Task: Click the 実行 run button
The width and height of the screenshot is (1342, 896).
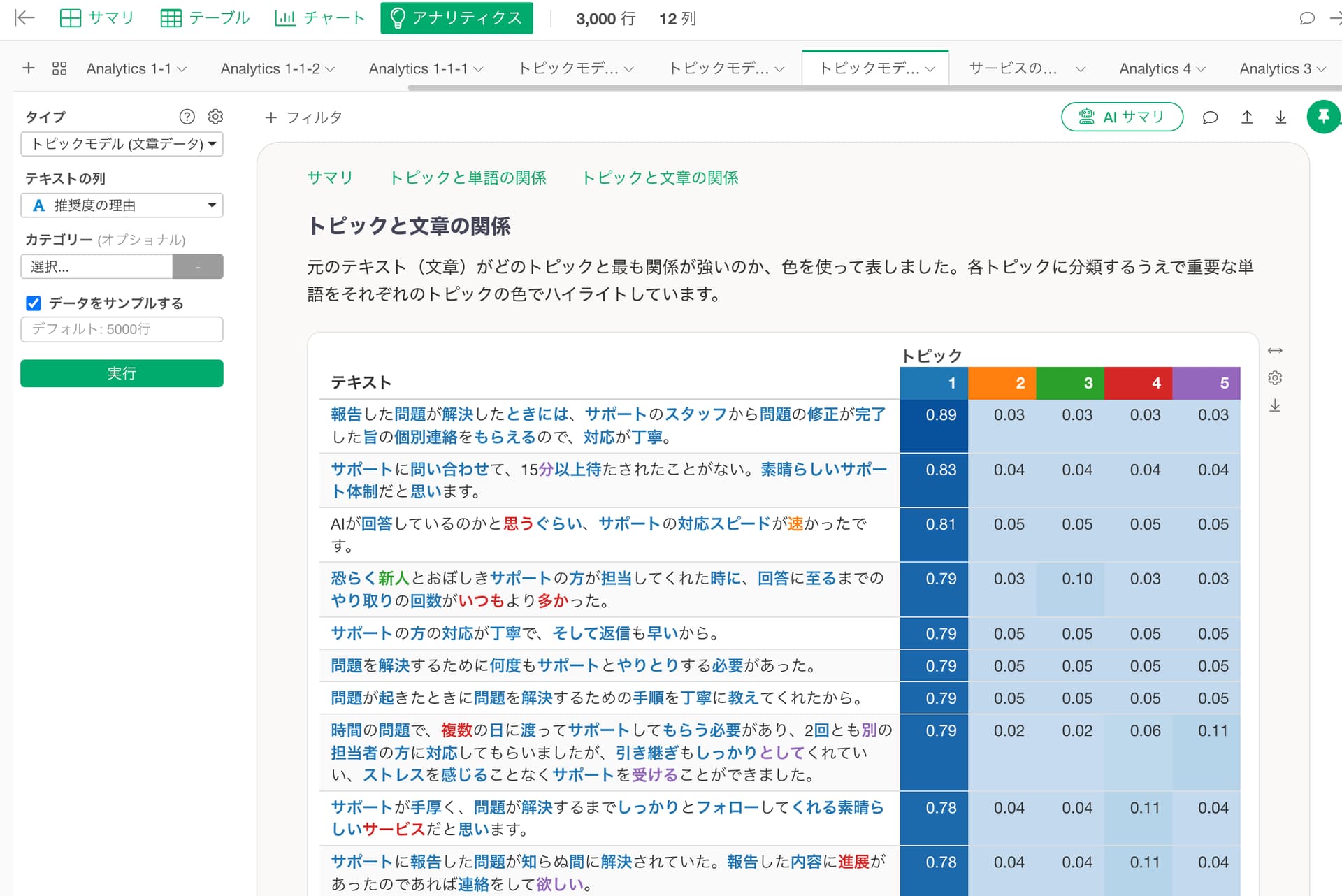Action: point(122,373)
